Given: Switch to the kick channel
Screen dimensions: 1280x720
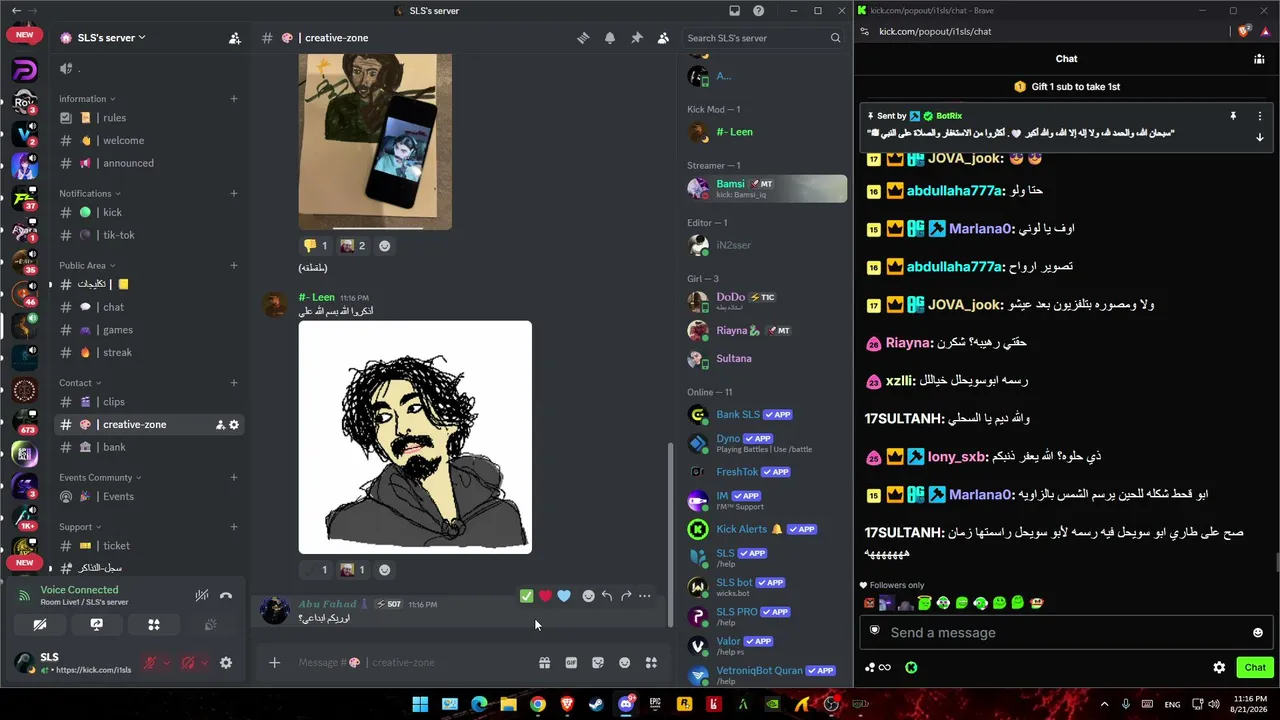Looking at the screenshot, I should (x=149, y=212).
